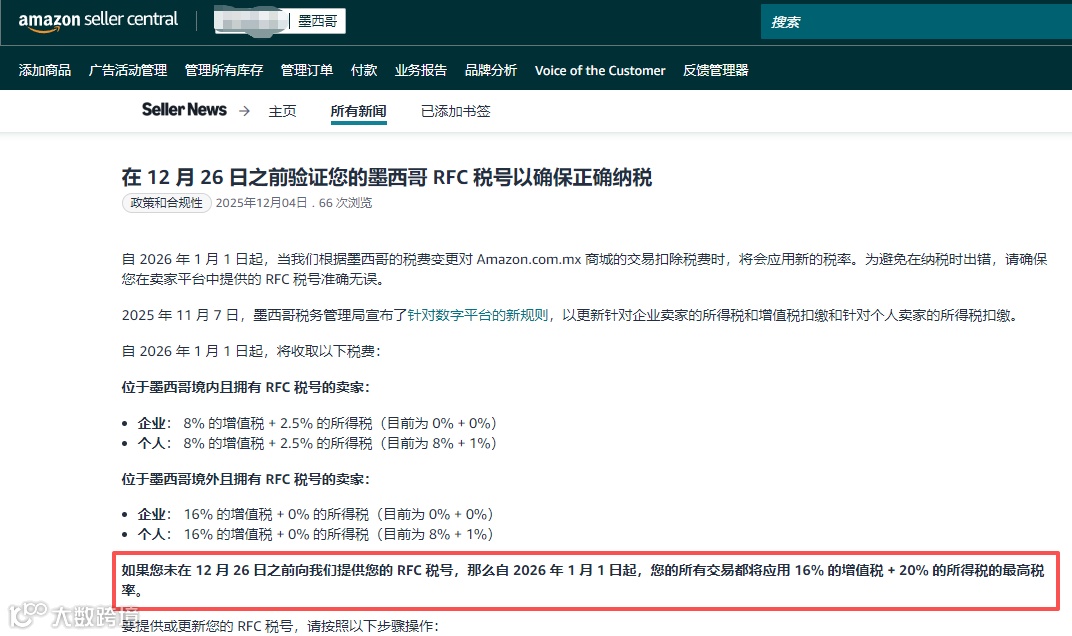
Task: Open the Seller News heading link
Action: pyautogui.click(x=184, y=109)
